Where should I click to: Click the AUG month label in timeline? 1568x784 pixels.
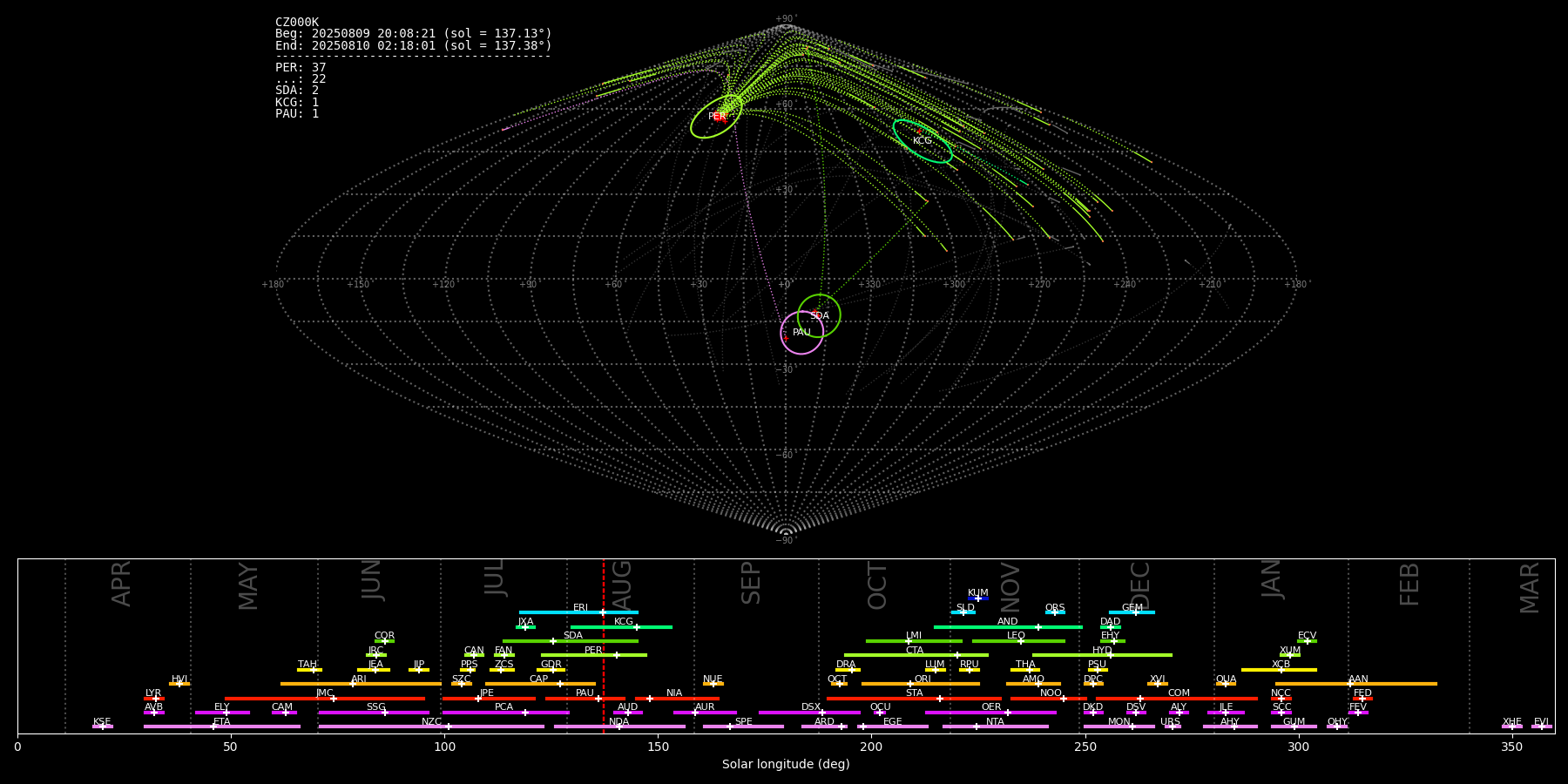coord(622,585)
